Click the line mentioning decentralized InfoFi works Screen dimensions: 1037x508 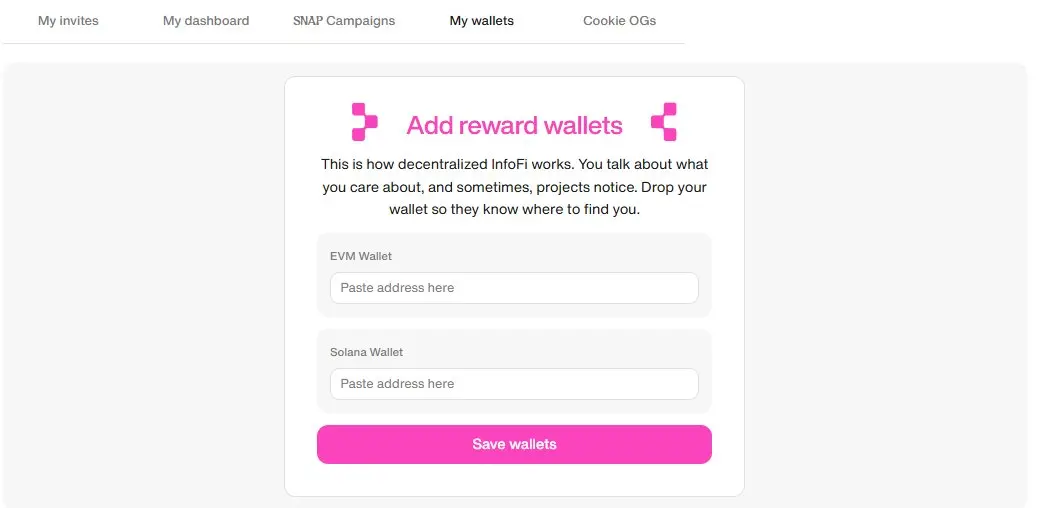point(515,164)
